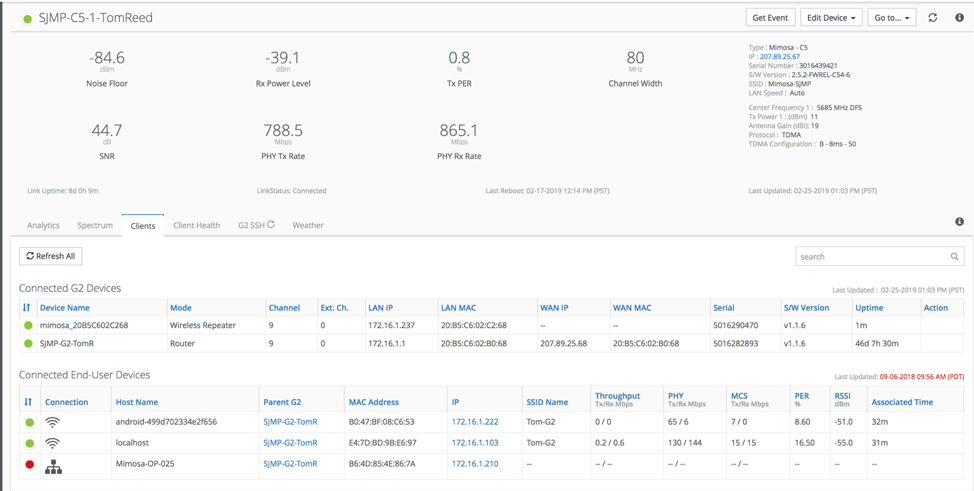Click the Refresh All button
Image resolution: width=974 pixels, height=491 pixels.
(x=50, y=256)
